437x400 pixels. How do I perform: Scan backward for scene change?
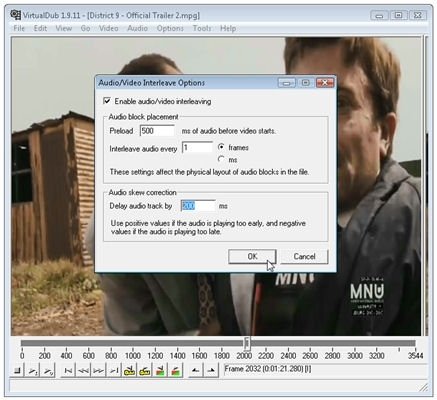[x=160, y=370]
